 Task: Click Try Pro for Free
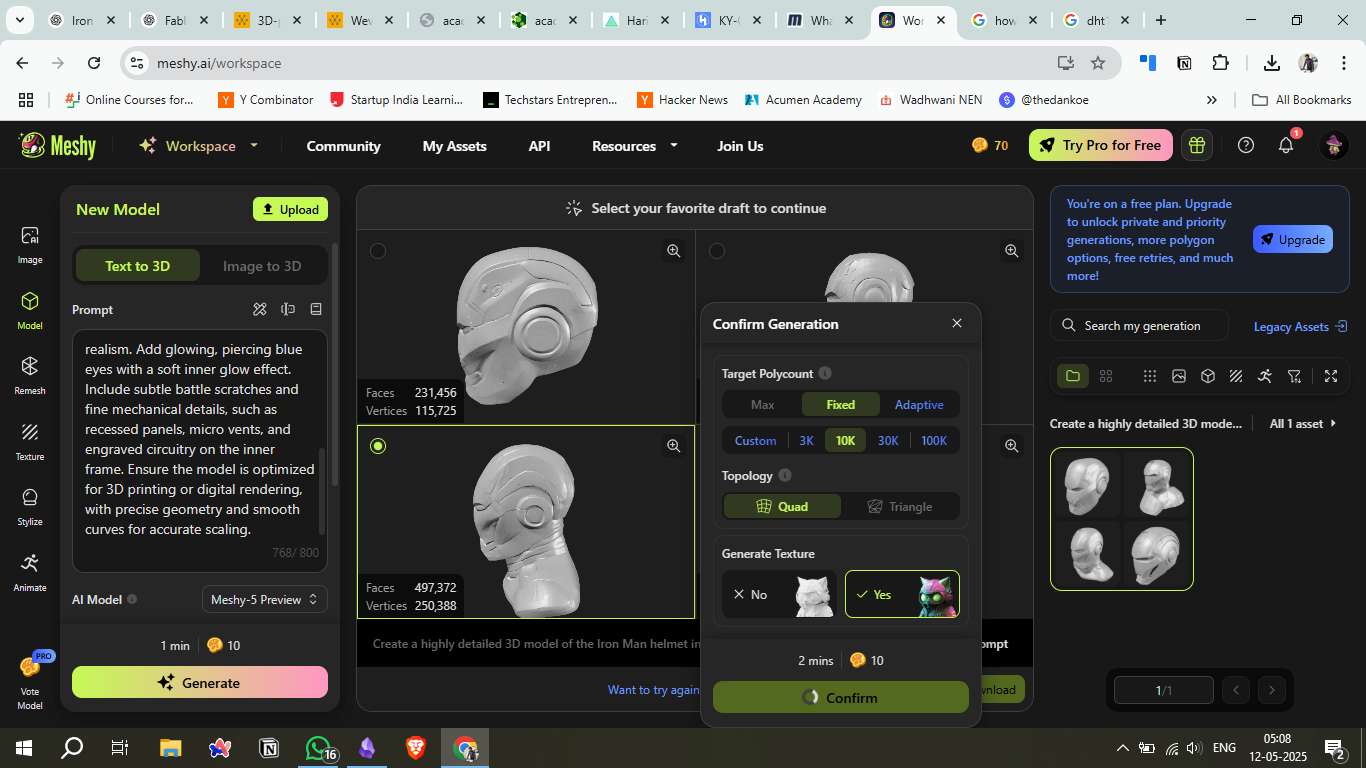1100,145
